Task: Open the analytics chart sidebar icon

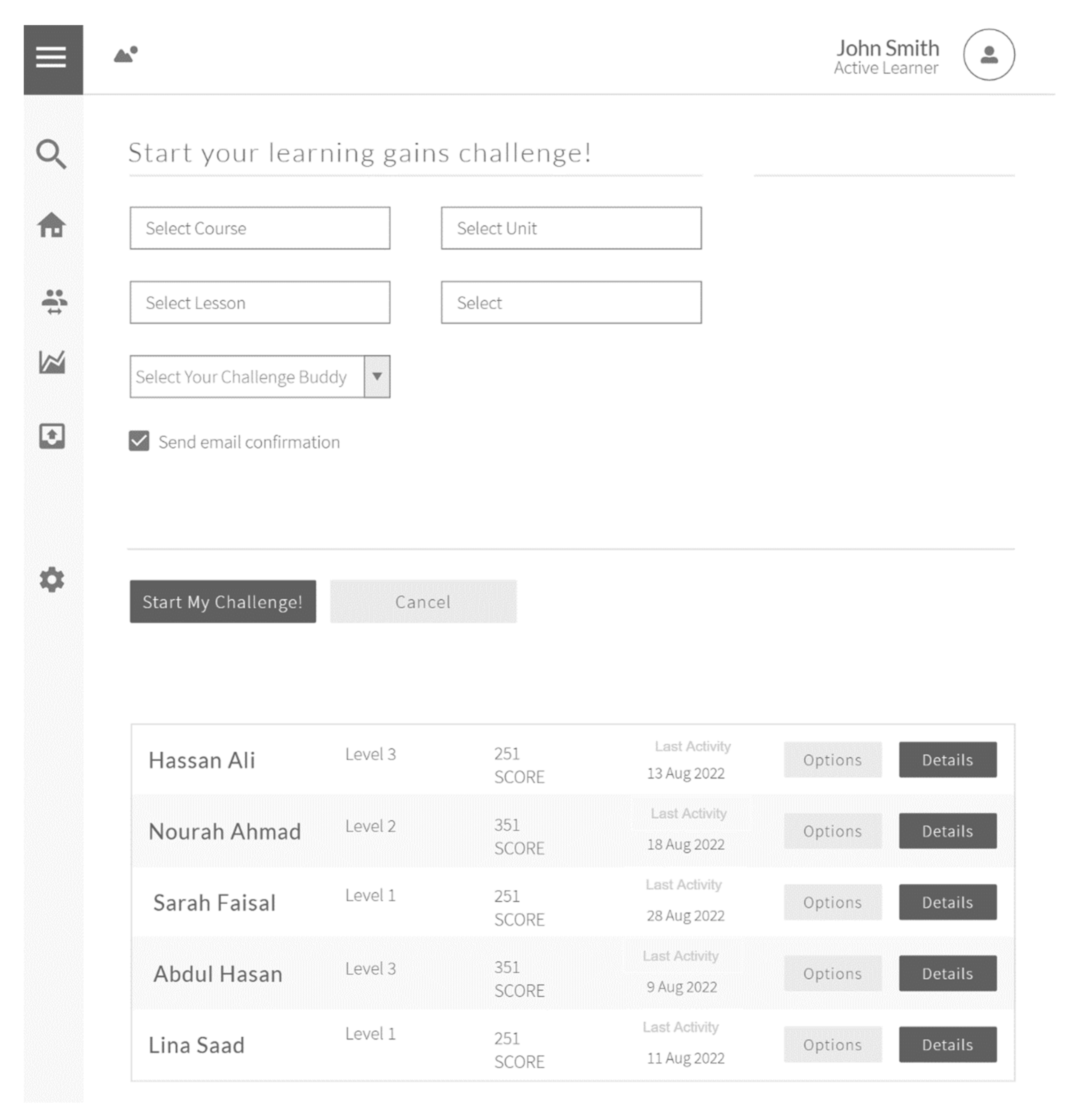Action: [x=52, y=362]
